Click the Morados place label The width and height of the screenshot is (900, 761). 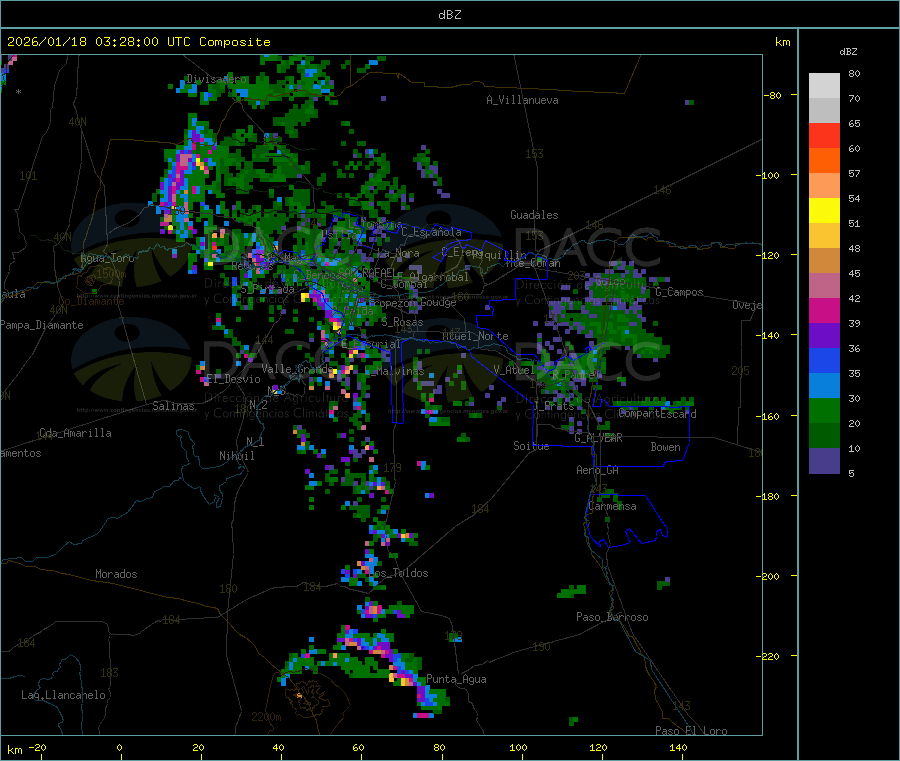pos(116,574)
